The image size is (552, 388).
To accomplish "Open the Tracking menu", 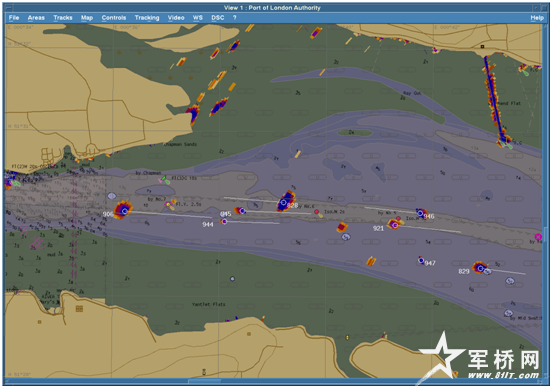I will (x=147, y=18).
